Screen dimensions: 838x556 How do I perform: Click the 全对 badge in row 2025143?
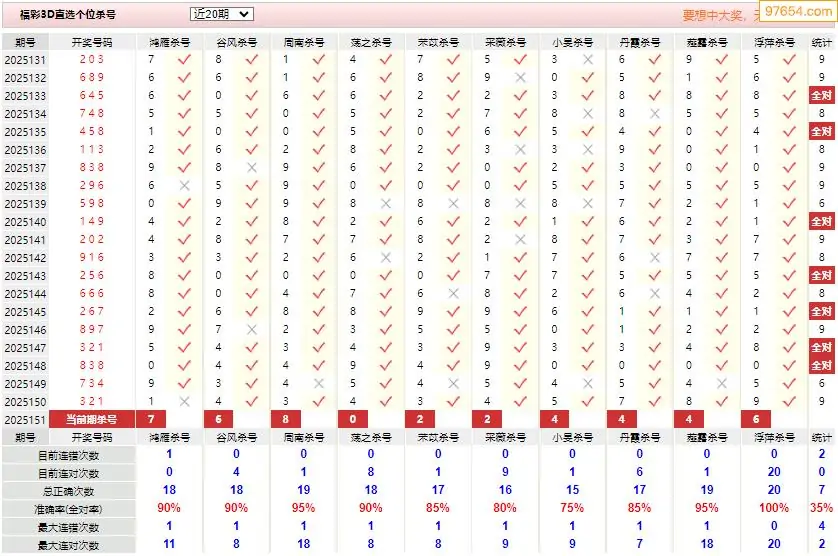coord(821,275)
